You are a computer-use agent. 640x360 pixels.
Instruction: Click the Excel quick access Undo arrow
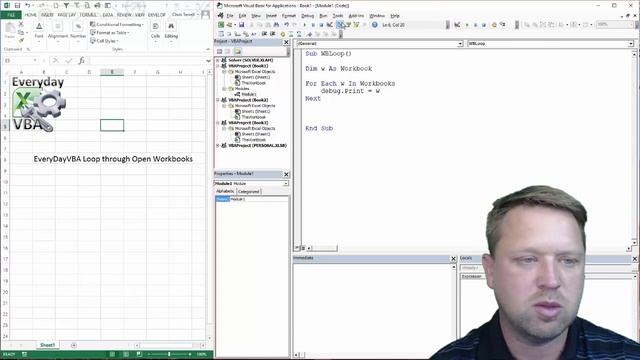pyautogui.click(x=27, y=5)
